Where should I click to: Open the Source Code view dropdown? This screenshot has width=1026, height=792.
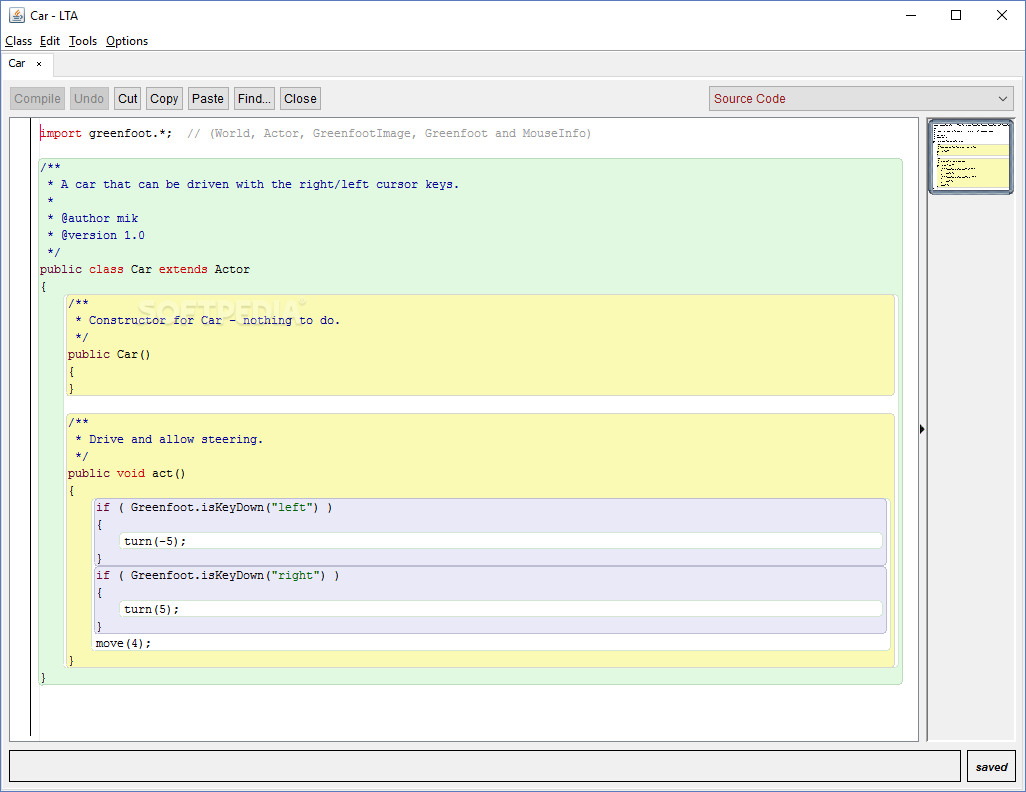861,99
